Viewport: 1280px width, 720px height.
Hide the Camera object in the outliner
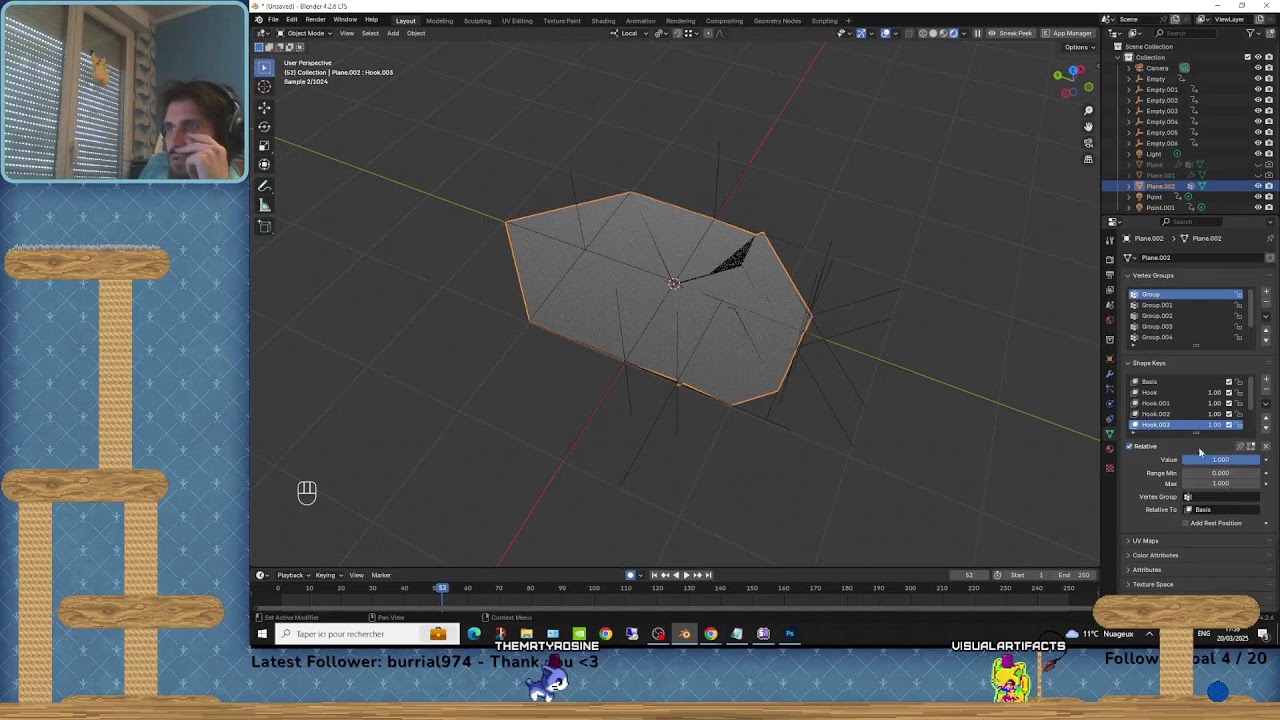pos(1258,68)
